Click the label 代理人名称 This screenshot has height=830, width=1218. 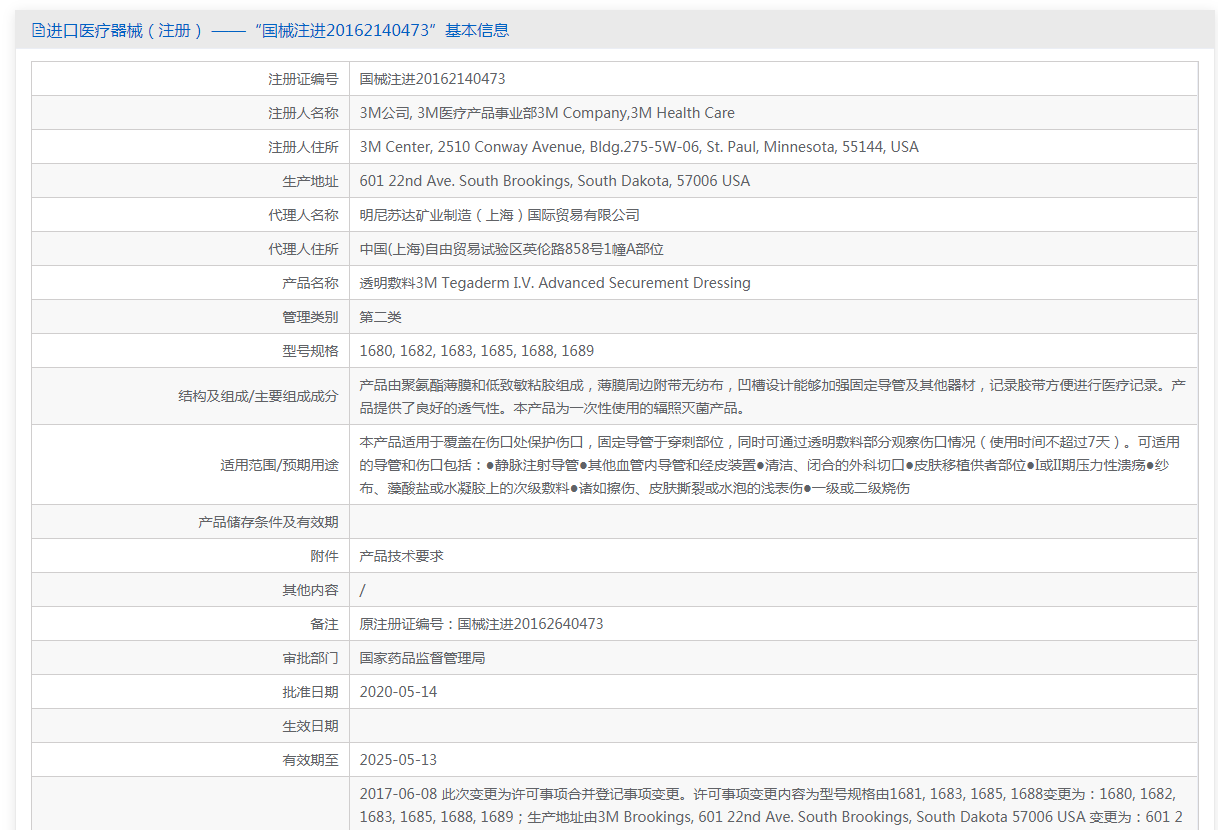tap(303, 215)
